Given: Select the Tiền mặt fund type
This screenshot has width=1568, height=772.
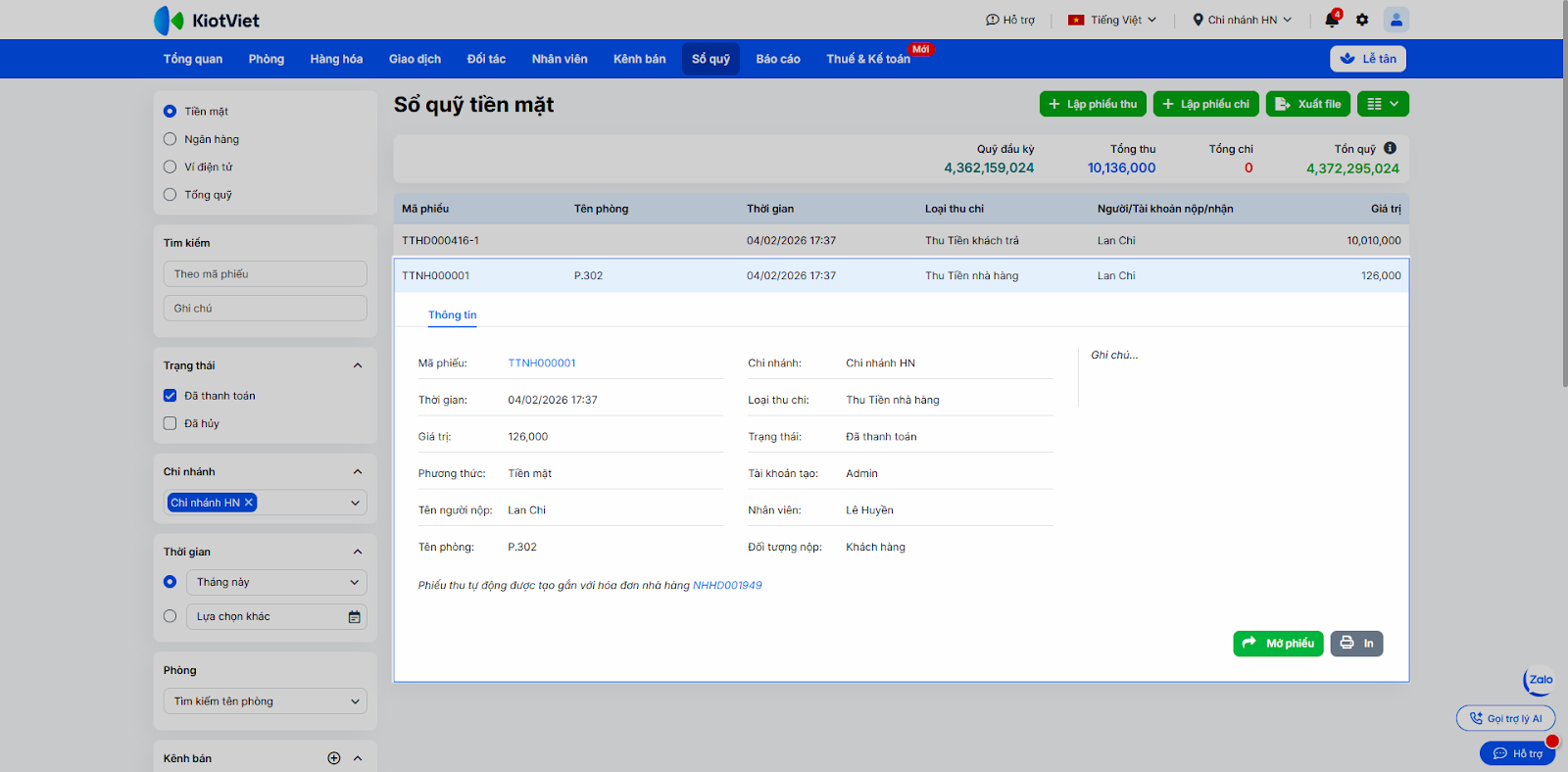Looking at the screenshot, I should tap(170, 112).
